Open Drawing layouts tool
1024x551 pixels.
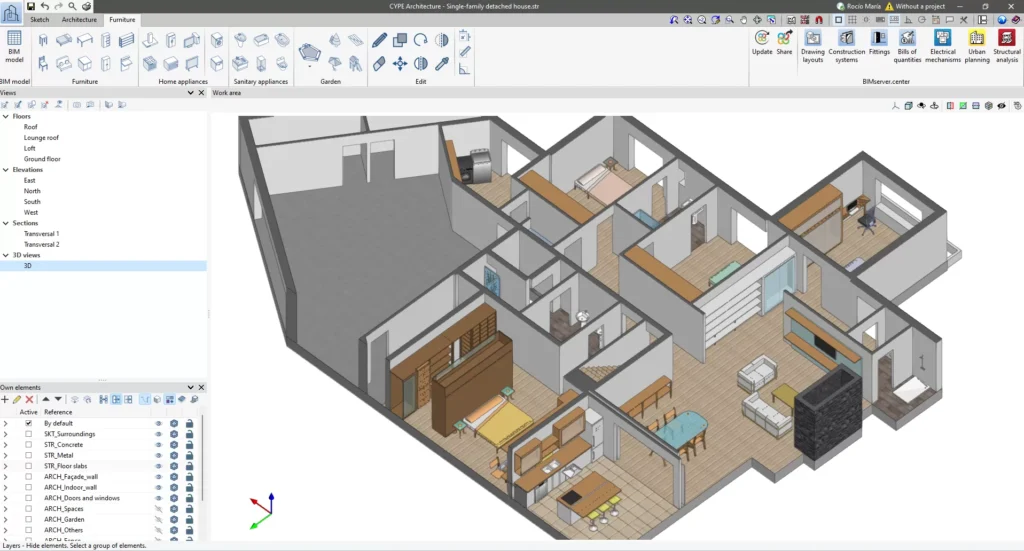pos(812,46)
